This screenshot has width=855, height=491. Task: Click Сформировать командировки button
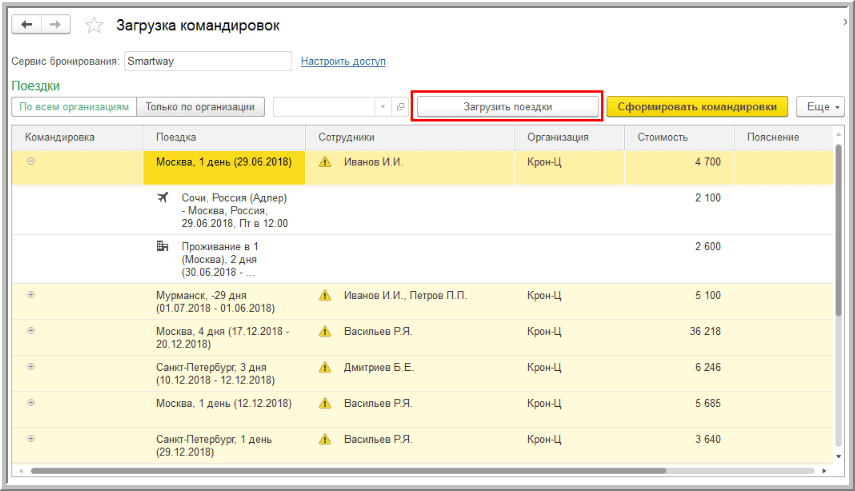[x=697, y=107]
